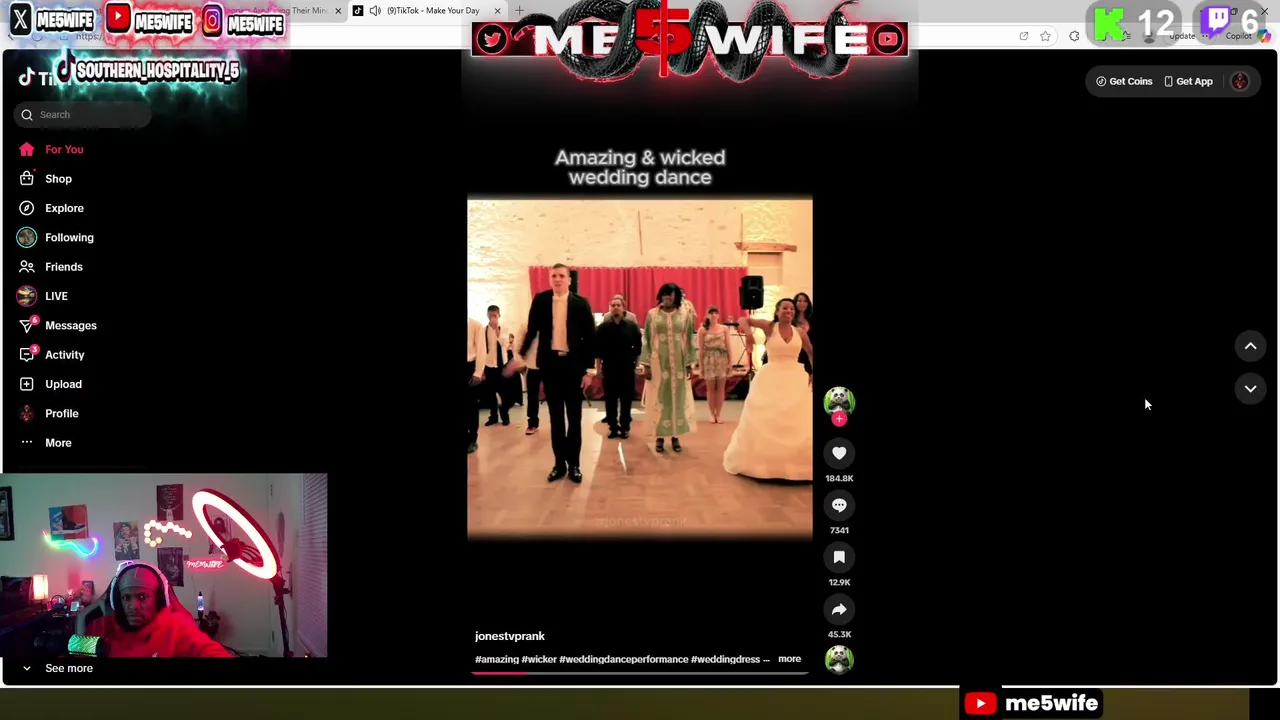Click the #weddingdanceperformance hashtag
The height and width of the screenshot is (720, 1280).
(x=623, y=659)
